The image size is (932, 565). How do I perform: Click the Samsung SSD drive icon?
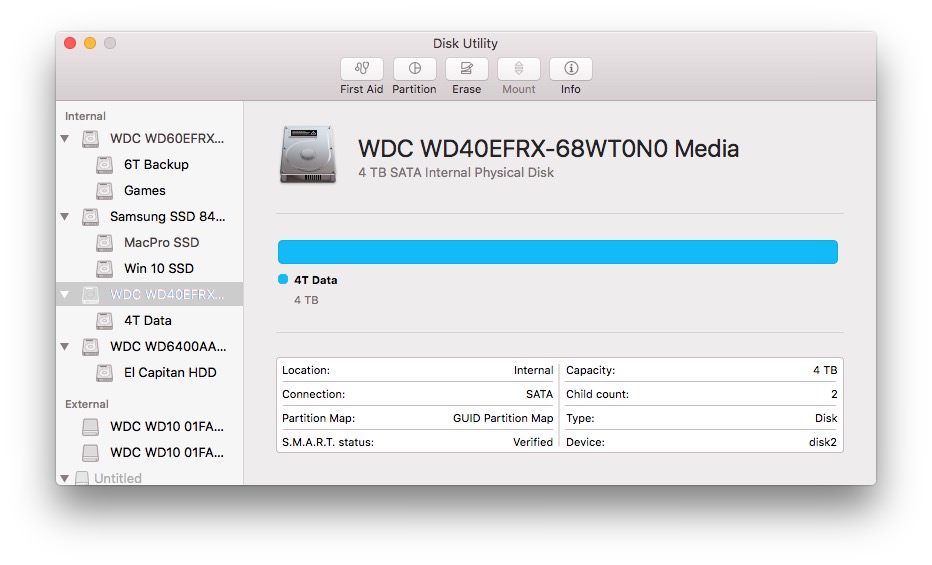tap(90, 217)
